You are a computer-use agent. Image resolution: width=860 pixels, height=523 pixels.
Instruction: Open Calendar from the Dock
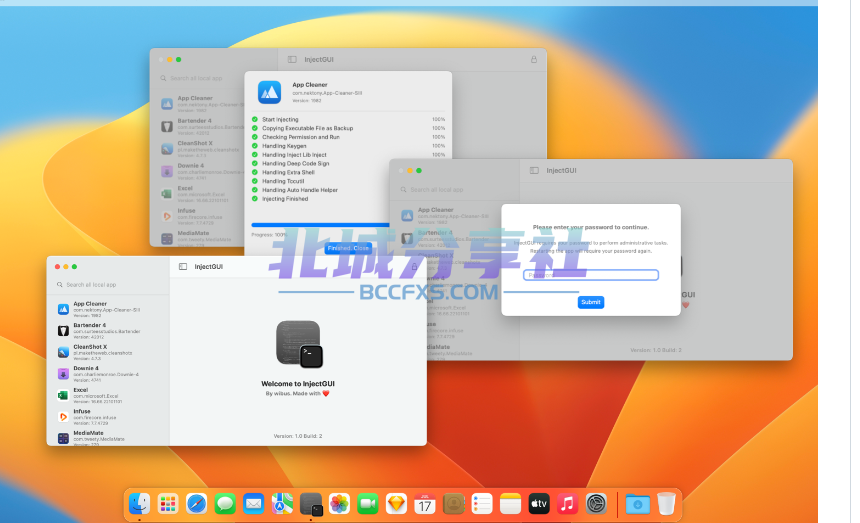pos(425,503)
